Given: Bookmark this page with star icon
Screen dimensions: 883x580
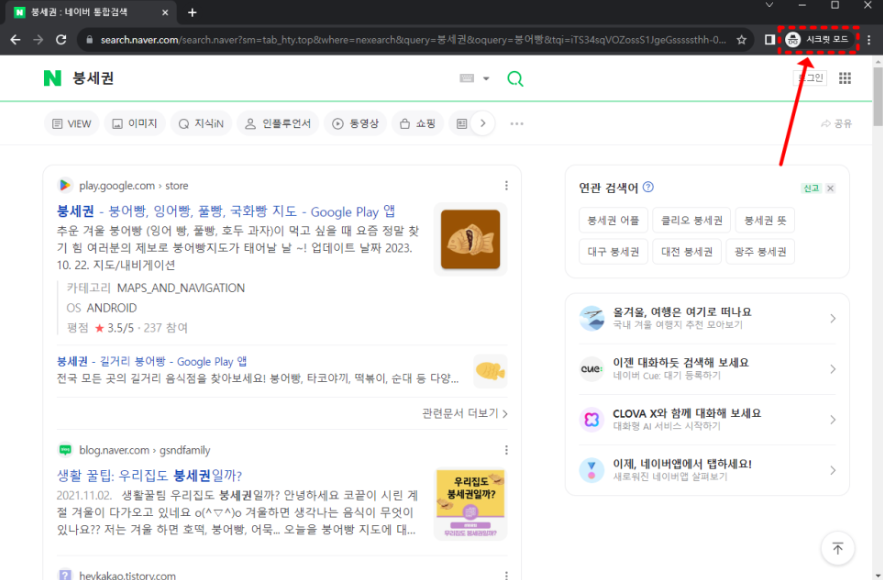Looking at the screenshot, I should point(742,39).
